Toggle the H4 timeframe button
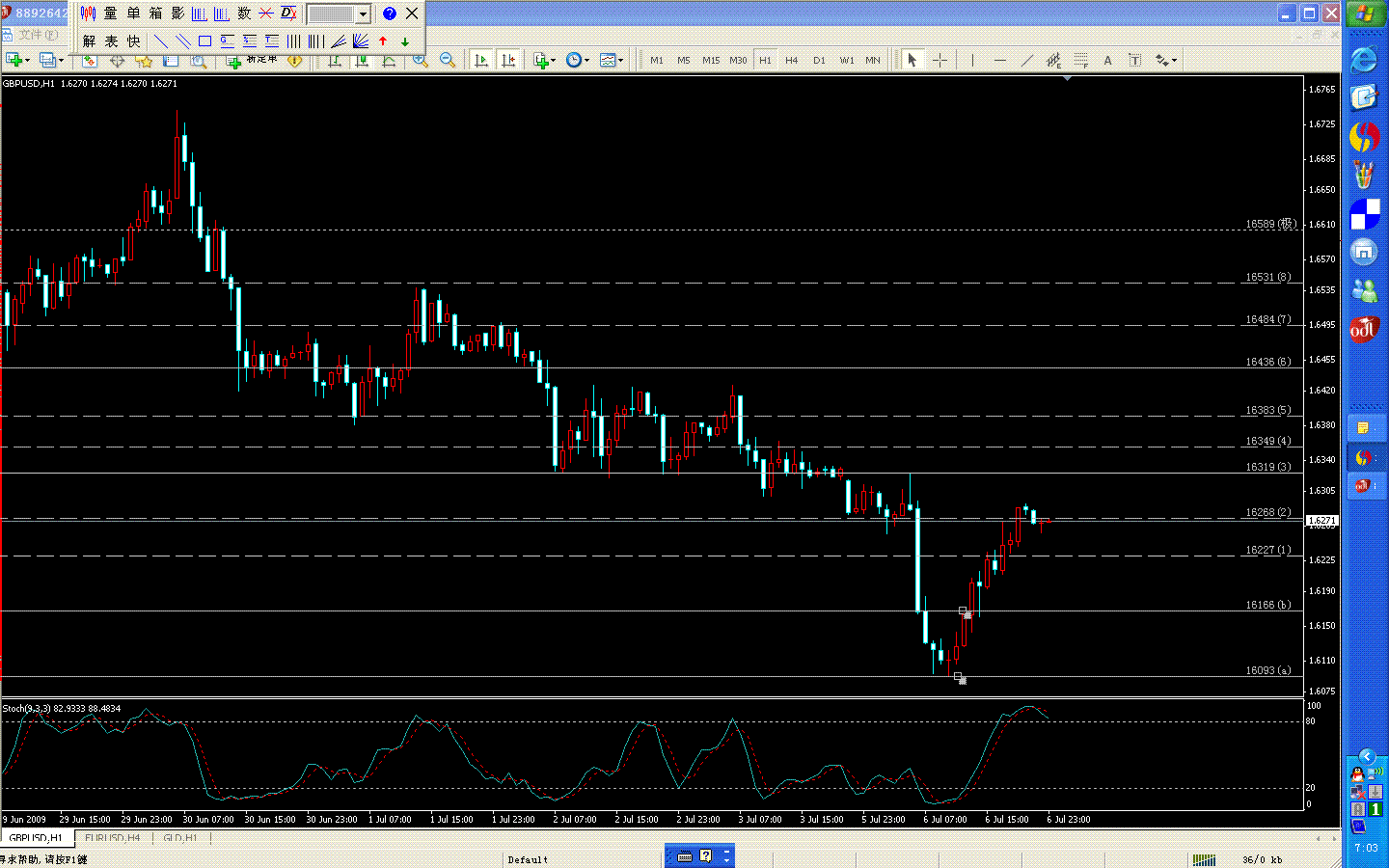 click(x=792, y=60)
